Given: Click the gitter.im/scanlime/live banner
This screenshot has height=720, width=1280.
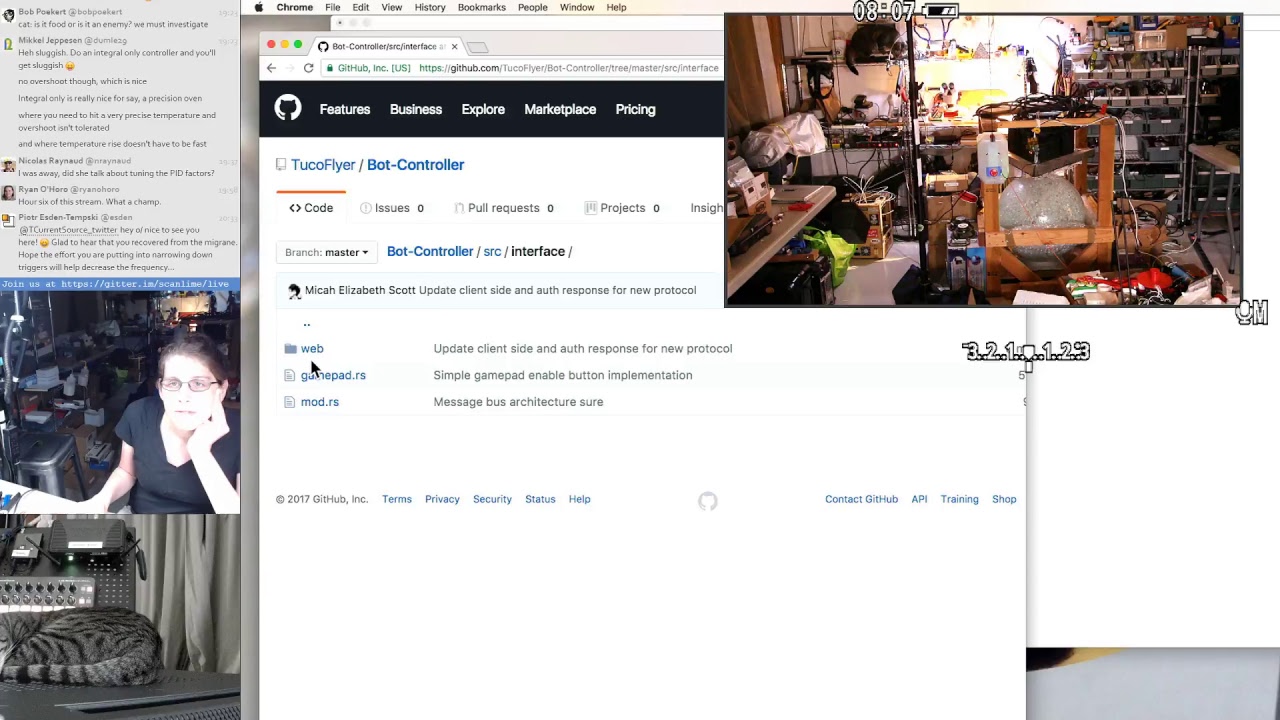Looking at the screenshot, I should 119,284.
